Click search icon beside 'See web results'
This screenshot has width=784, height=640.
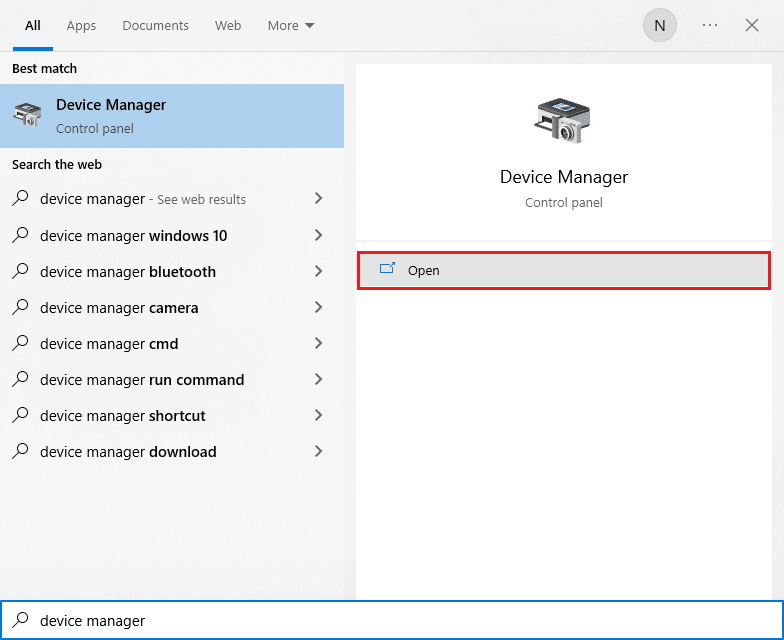coord(20,198)
